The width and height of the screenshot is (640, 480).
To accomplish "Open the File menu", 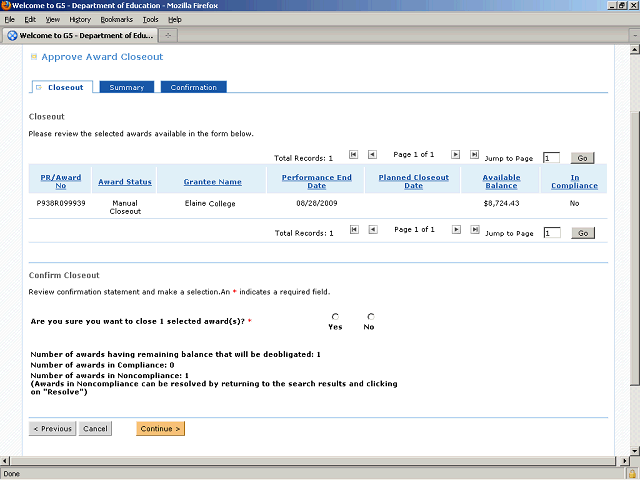I will tap(9, 20).
